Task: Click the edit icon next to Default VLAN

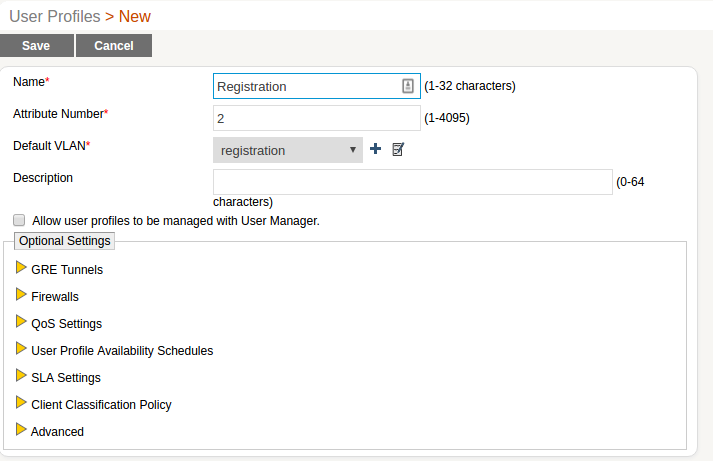Action: (x=398, y=150)
